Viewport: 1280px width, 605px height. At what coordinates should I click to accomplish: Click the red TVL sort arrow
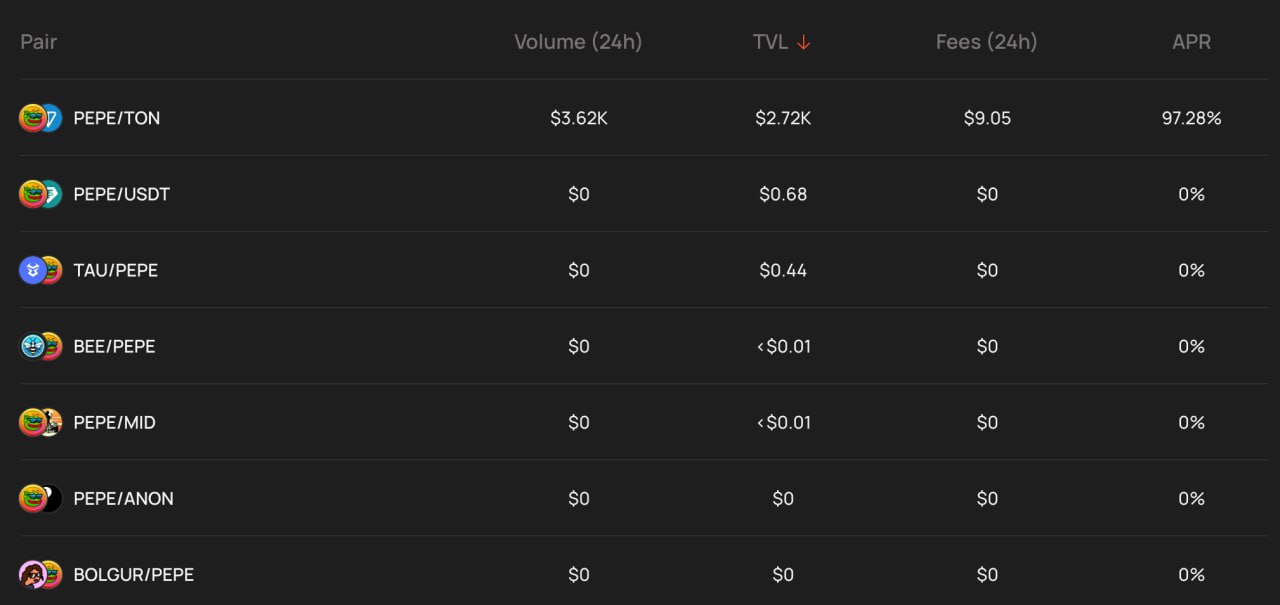coord(803,42)
